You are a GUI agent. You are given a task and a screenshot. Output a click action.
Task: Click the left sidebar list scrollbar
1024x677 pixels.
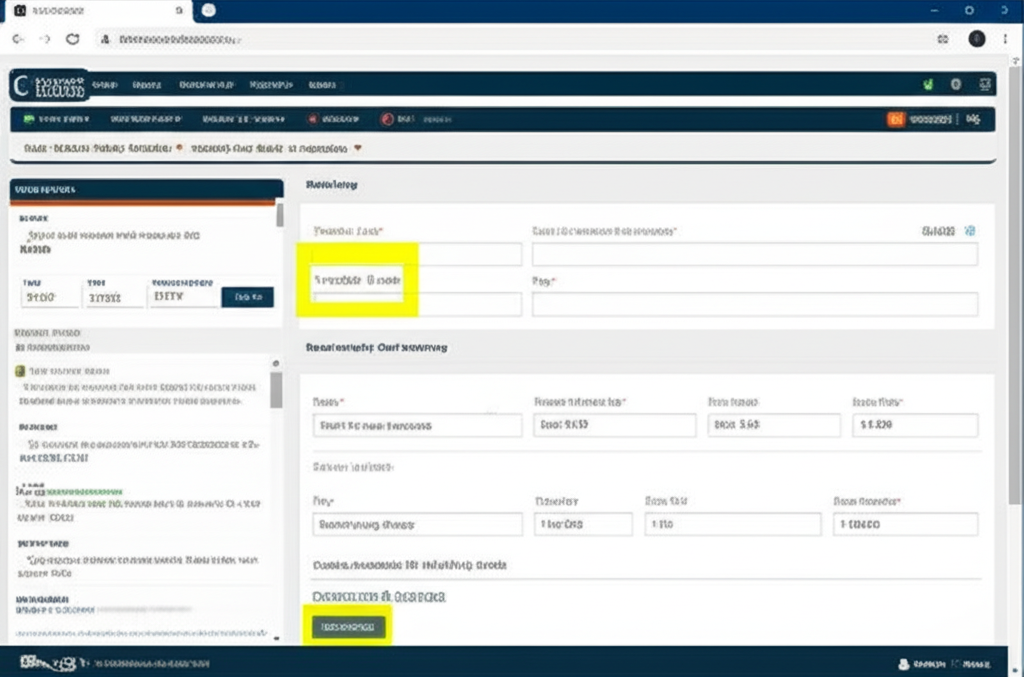click(x=277, y=390)
